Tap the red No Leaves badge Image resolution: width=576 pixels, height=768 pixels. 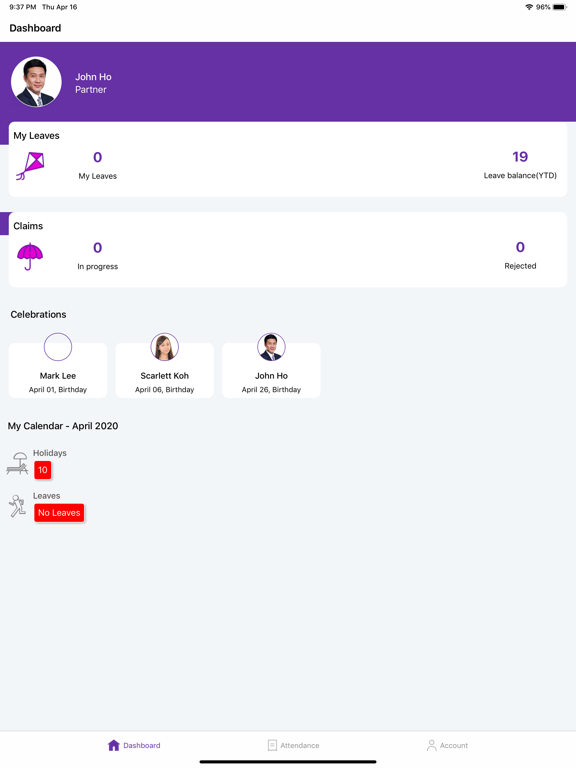coord(59,513)
